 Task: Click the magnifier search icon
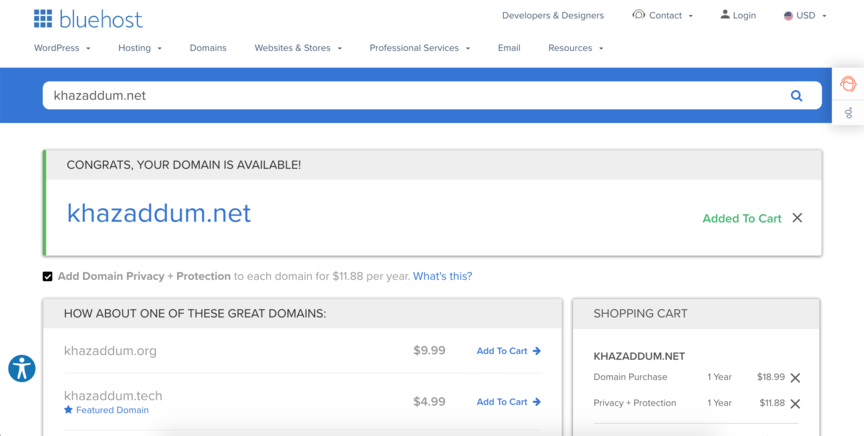[x=797, y=96]
